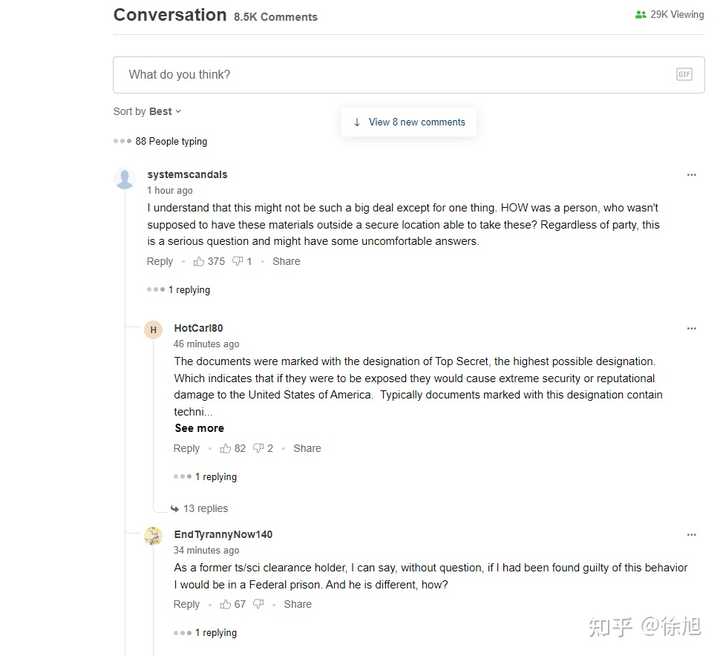Click View 8 new comments button
Screen dimensions: 720x656
[409, 122]
